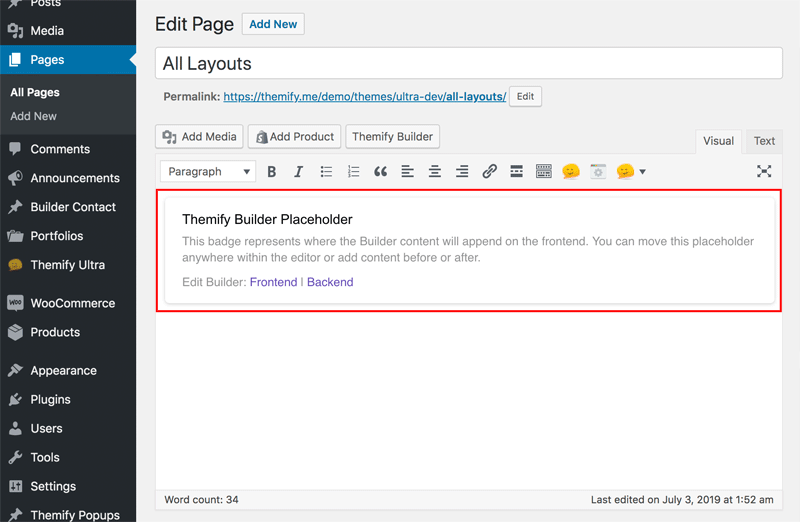Click the Products box icon
Image resolution: width=800 pixels, height=522 pixels.
[x=15, y=332]
